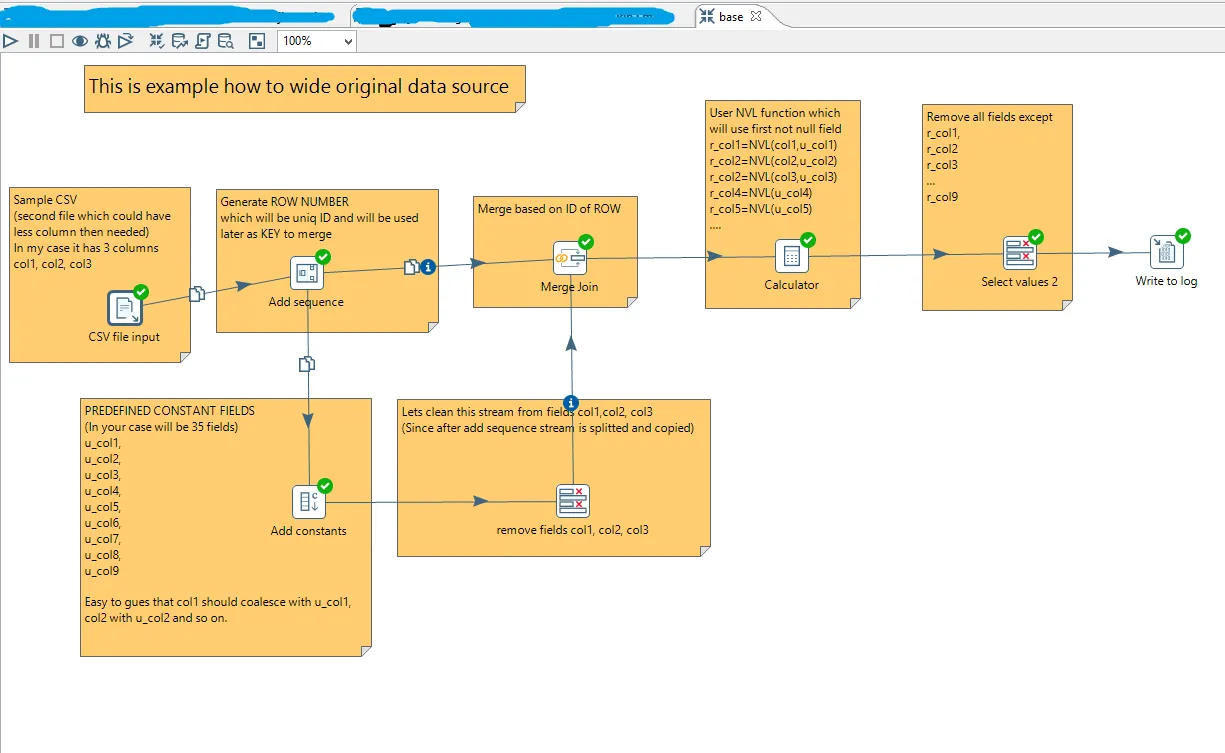
Task: Click the 'remove fields col1, col2, col3' label
Action: pyautogui.click(x=573, y=529)
